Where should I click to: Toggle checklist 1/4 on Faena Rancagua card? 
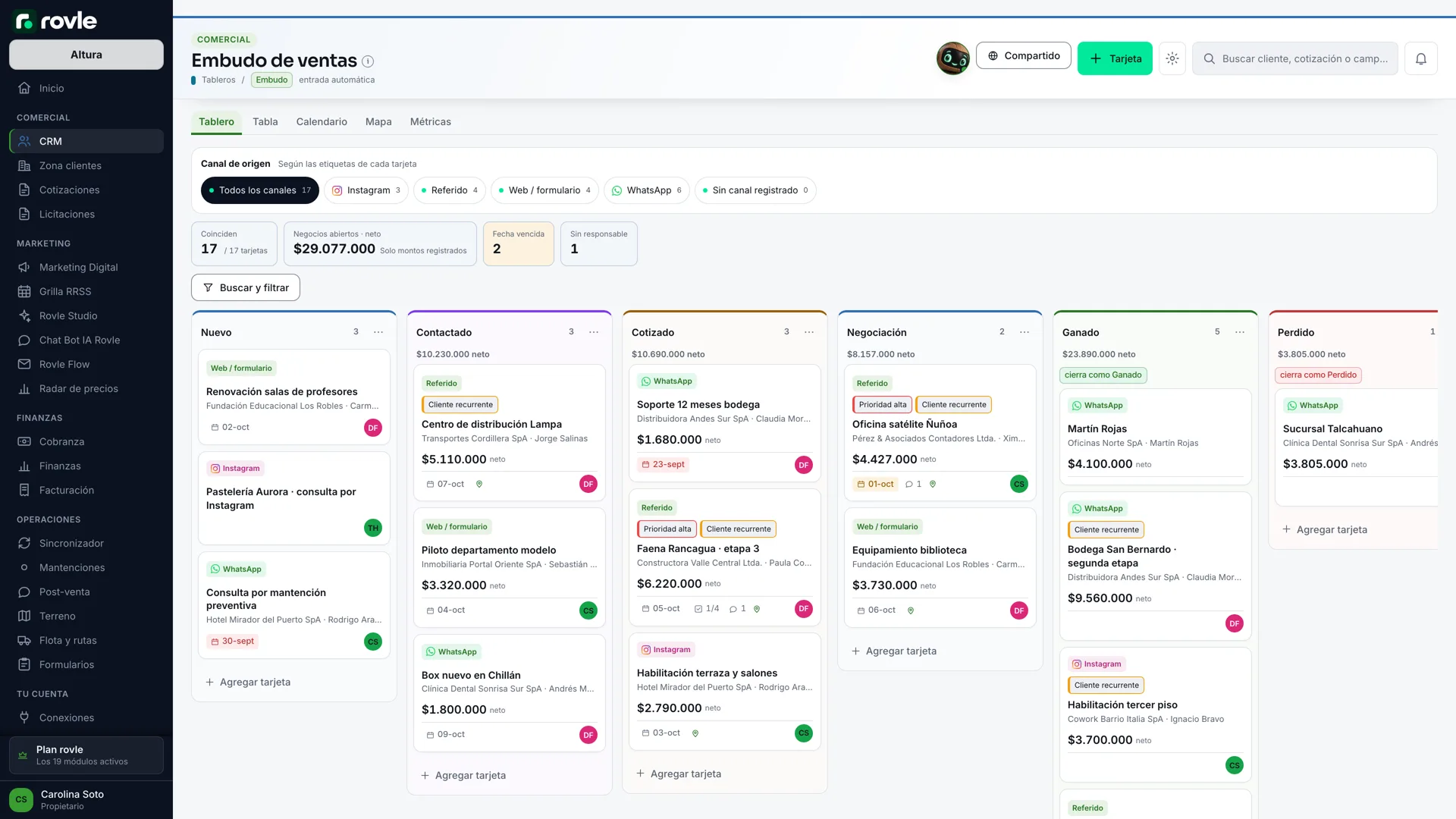click(707, 609)
